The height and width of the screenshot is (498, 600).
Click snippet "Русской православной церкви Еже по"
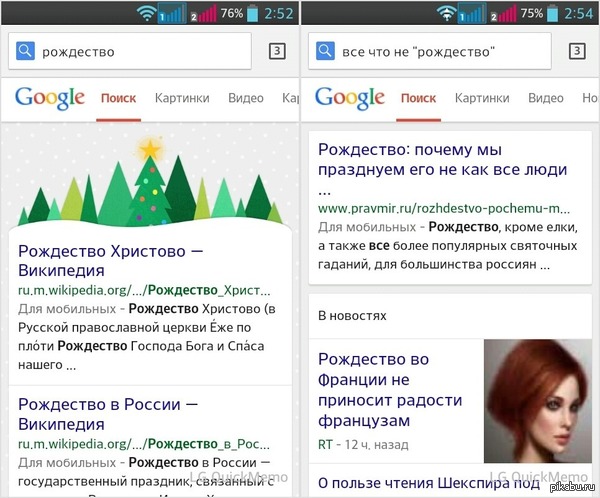tap(135, 328)
